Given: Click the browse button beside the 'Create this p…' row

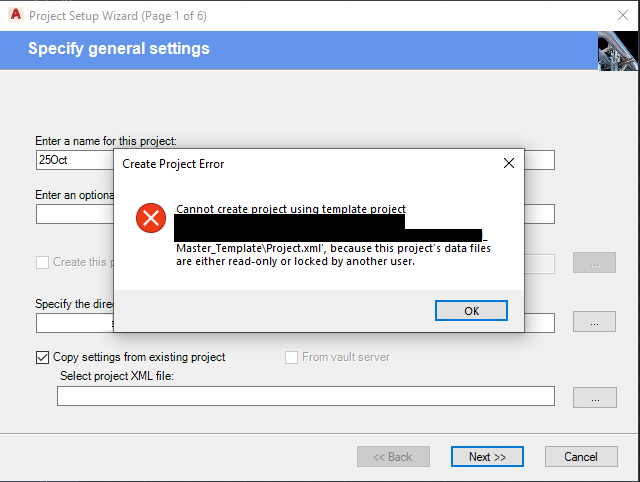Looking at the screenshot, I should tap(594, 263).
